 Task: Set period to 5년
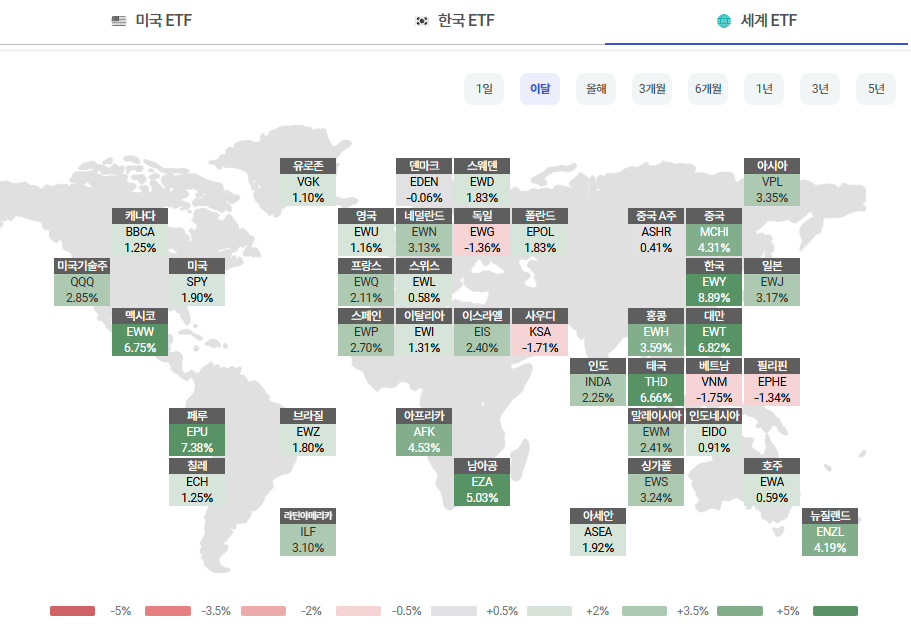(x=876, y=89)
